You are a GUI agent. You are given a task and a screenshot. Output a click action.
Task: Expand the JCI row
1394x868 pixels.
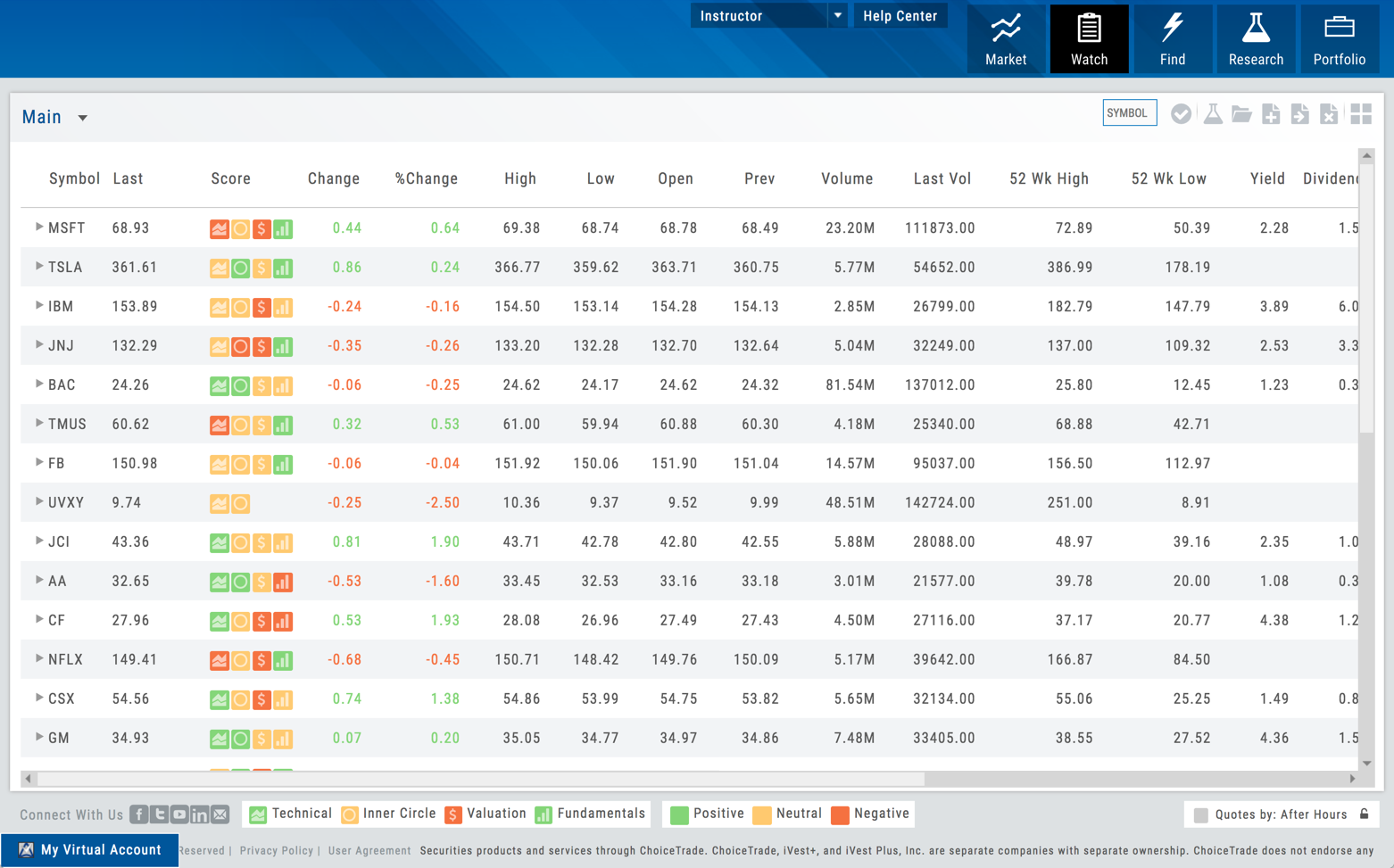pos(39,541)
